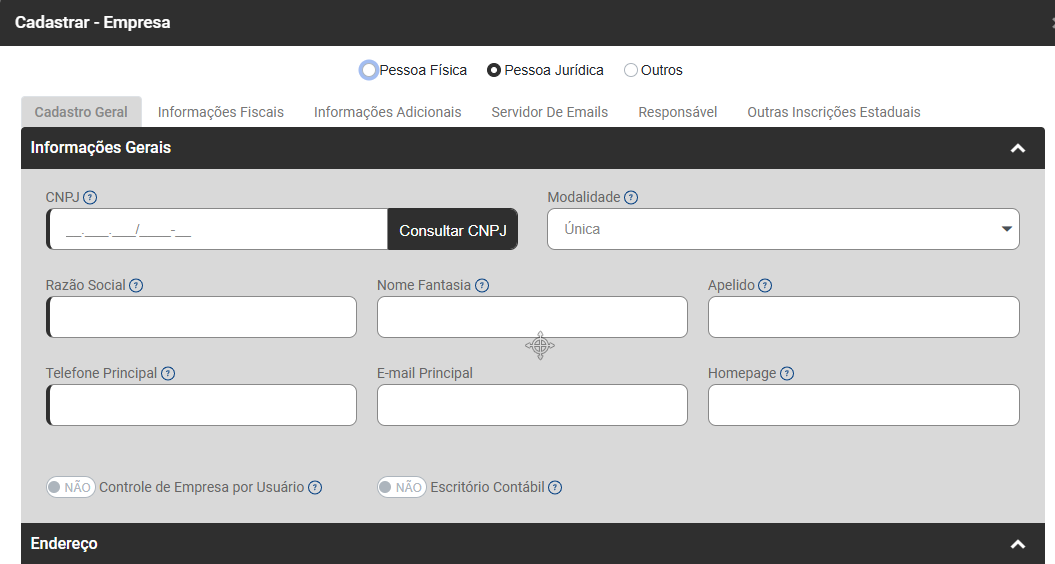Collapse the Informações Gerais section
The width and height of the screenshot is (1055, 564).
tap(1018, 148)
